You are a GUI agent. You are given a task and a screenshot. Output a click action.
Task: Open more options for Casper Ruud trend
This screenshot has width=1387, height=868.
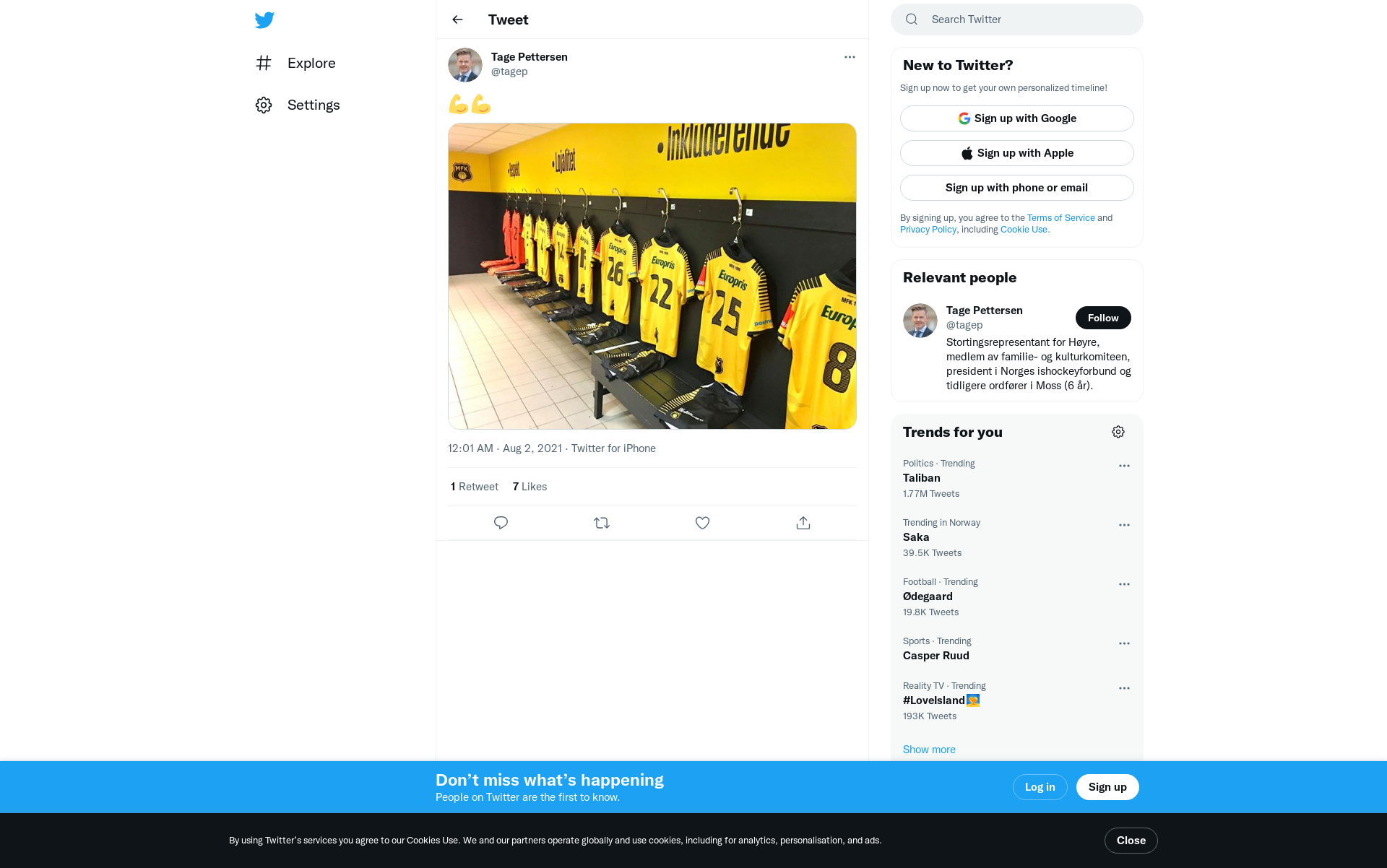[x=1124, y=643]
